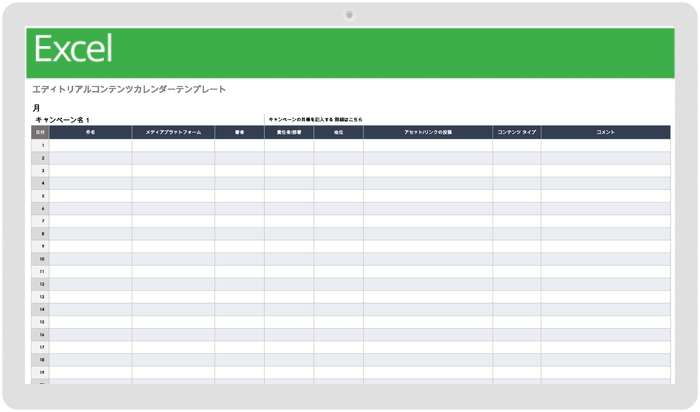This screenshot has height=412, width=700.
Task: Select the date cell numbered 1
Action: pos(41,145)
